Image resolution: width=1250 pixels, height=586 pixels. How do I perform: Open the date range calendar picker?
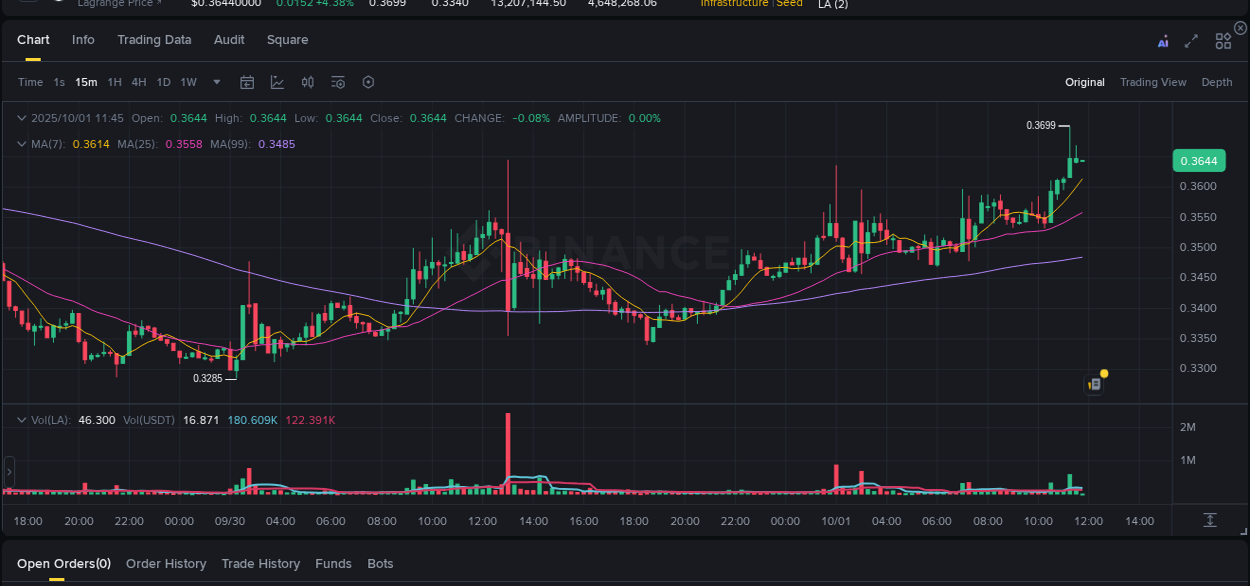[247, 82]
